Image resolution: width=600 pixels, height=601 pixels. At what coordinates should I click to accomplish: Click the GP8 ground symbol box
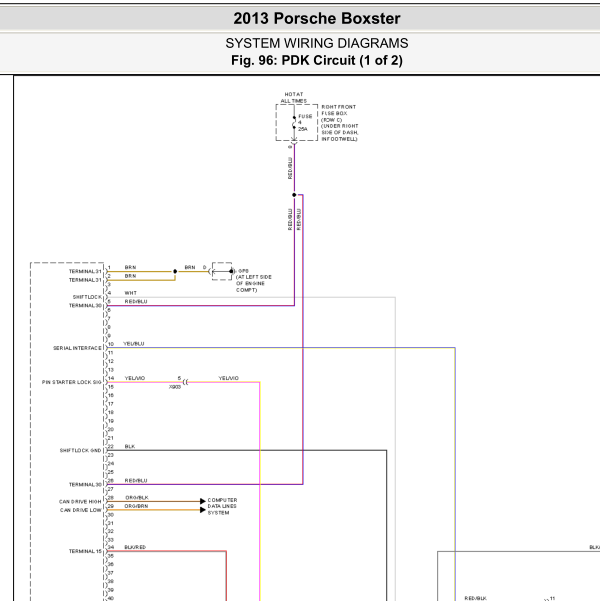222,271
